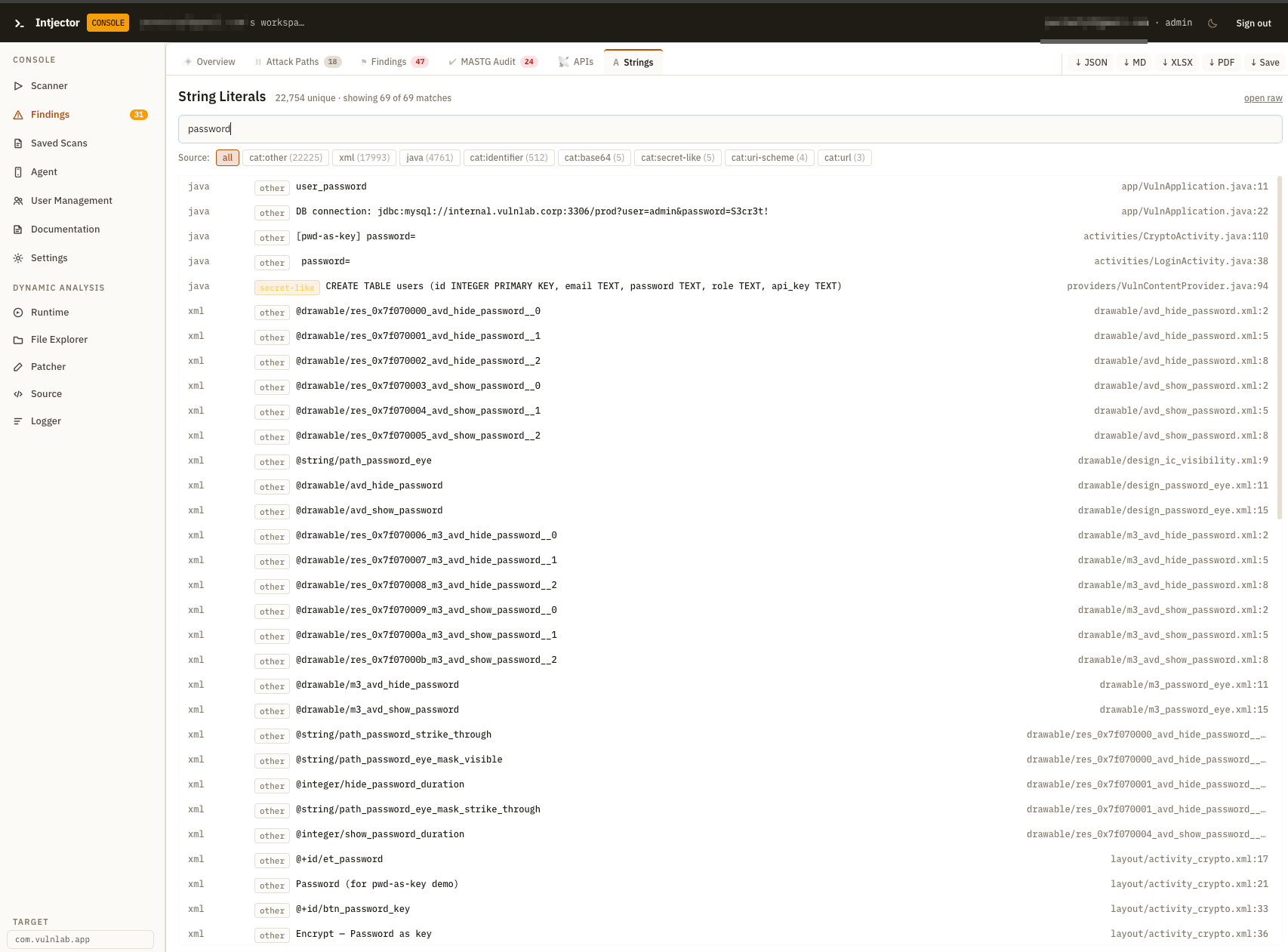Toggle the cat:base64 filter chip

(x=594, y=158)
